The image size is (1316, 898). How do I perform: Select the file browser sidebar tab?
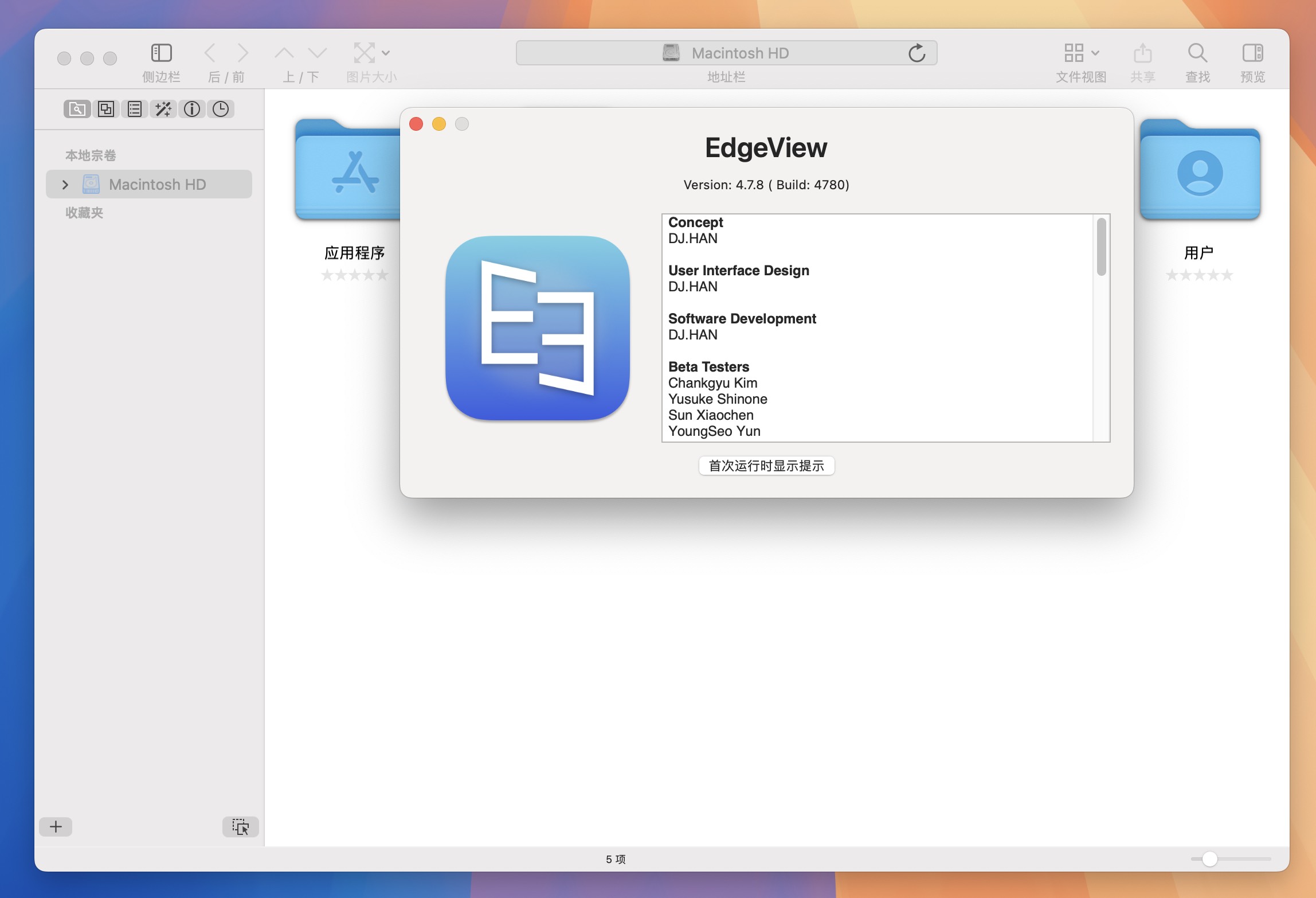77,109
